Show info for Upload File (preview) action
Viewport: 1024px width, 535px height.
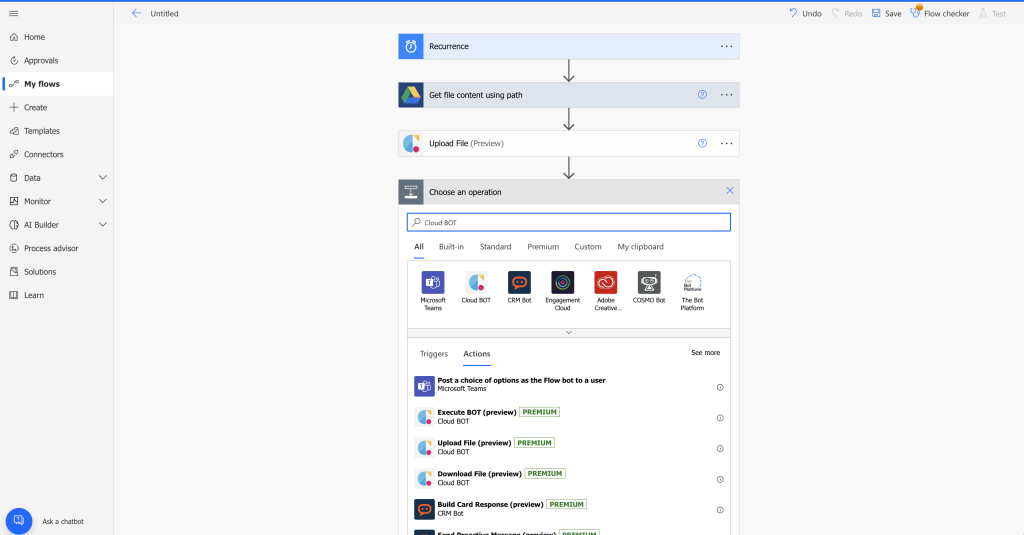[720, 449]
